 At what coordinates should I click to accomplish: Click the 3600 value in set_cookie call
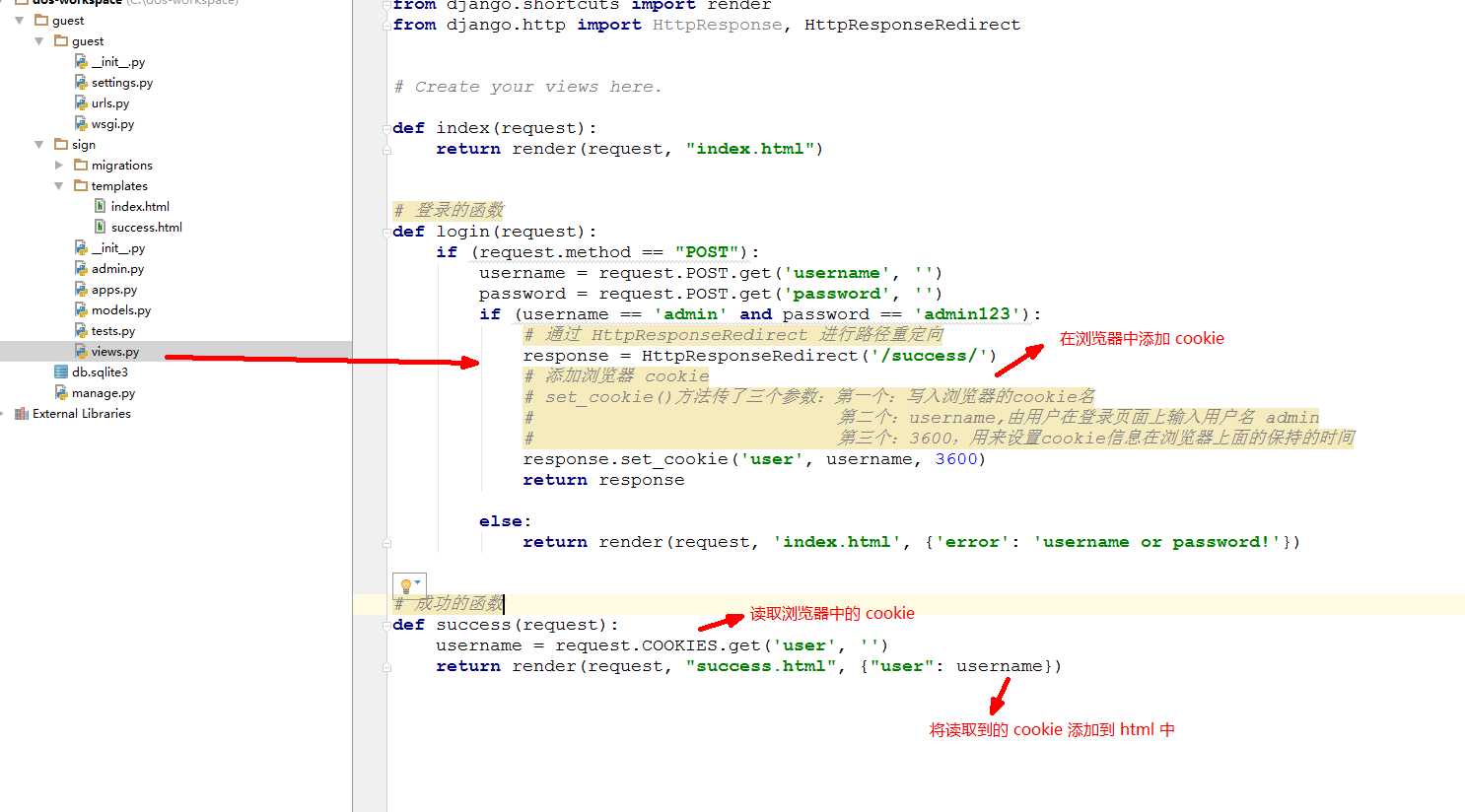pyautogui.click(x=956, y=459)
